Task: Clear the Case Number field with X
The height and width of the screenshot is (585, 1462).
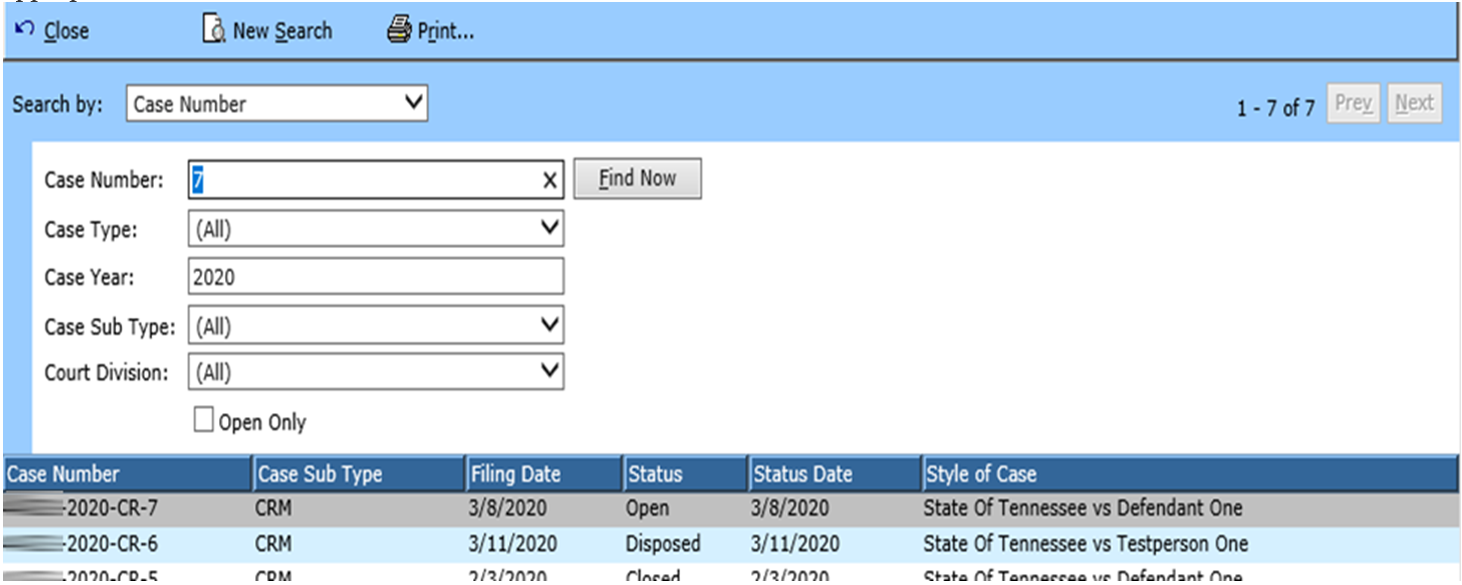Action: (550, 180)
